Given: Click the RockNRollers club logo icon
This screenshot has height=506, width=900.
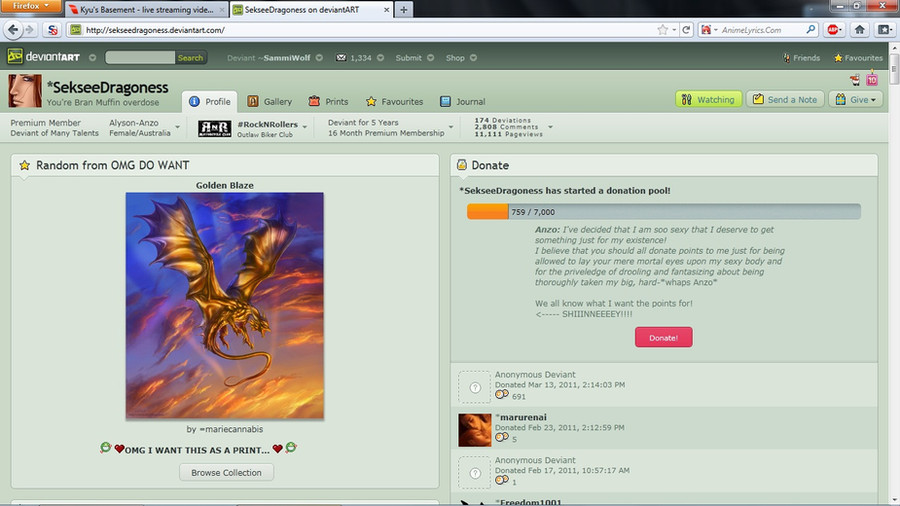Looking at the screenshot, I should (214, 129).
